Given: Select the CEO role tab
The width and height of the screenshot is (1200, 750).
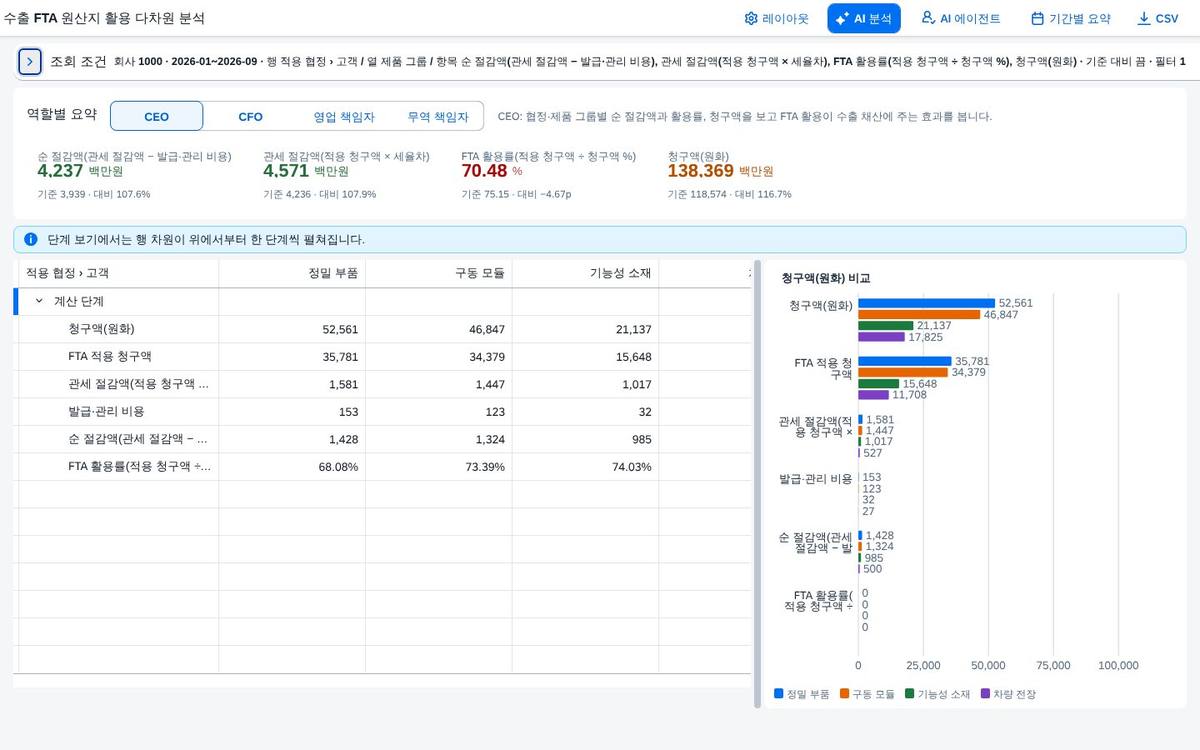Looking at the screenshot, I should point(157,116).
